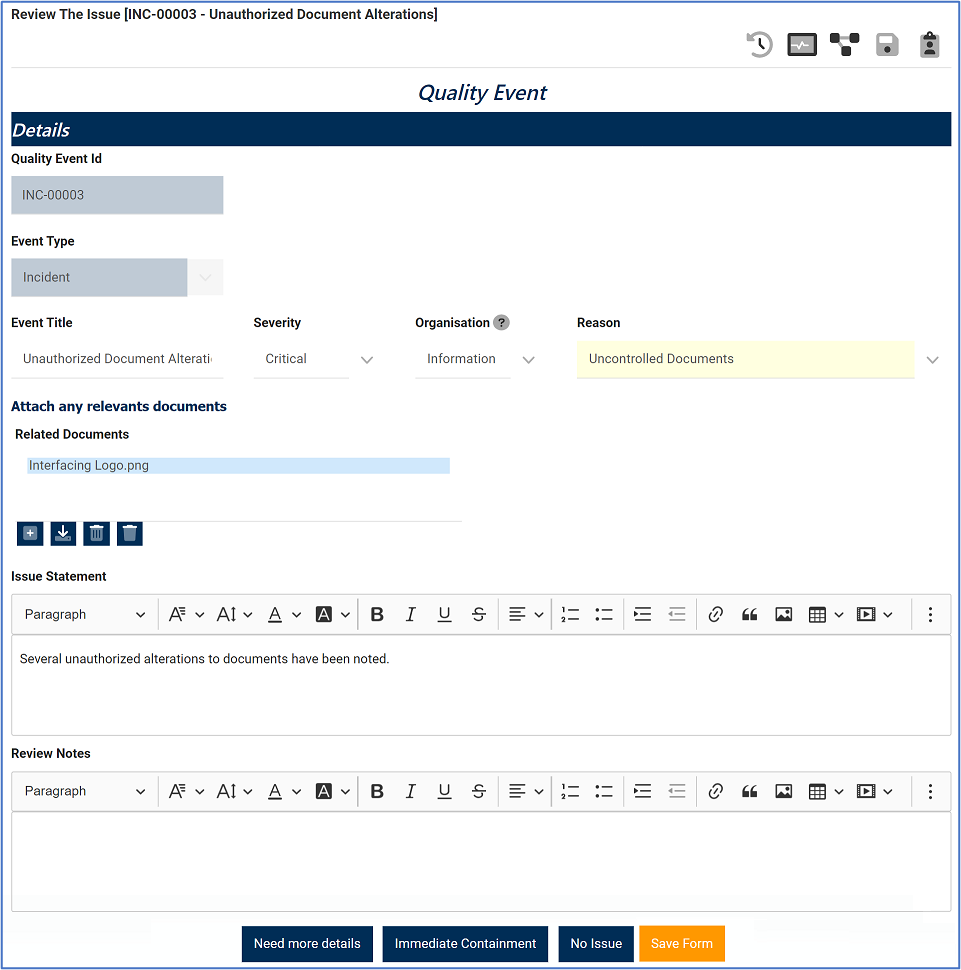Open insert table dropdown in Review Notes

click(x=825, y=791)
